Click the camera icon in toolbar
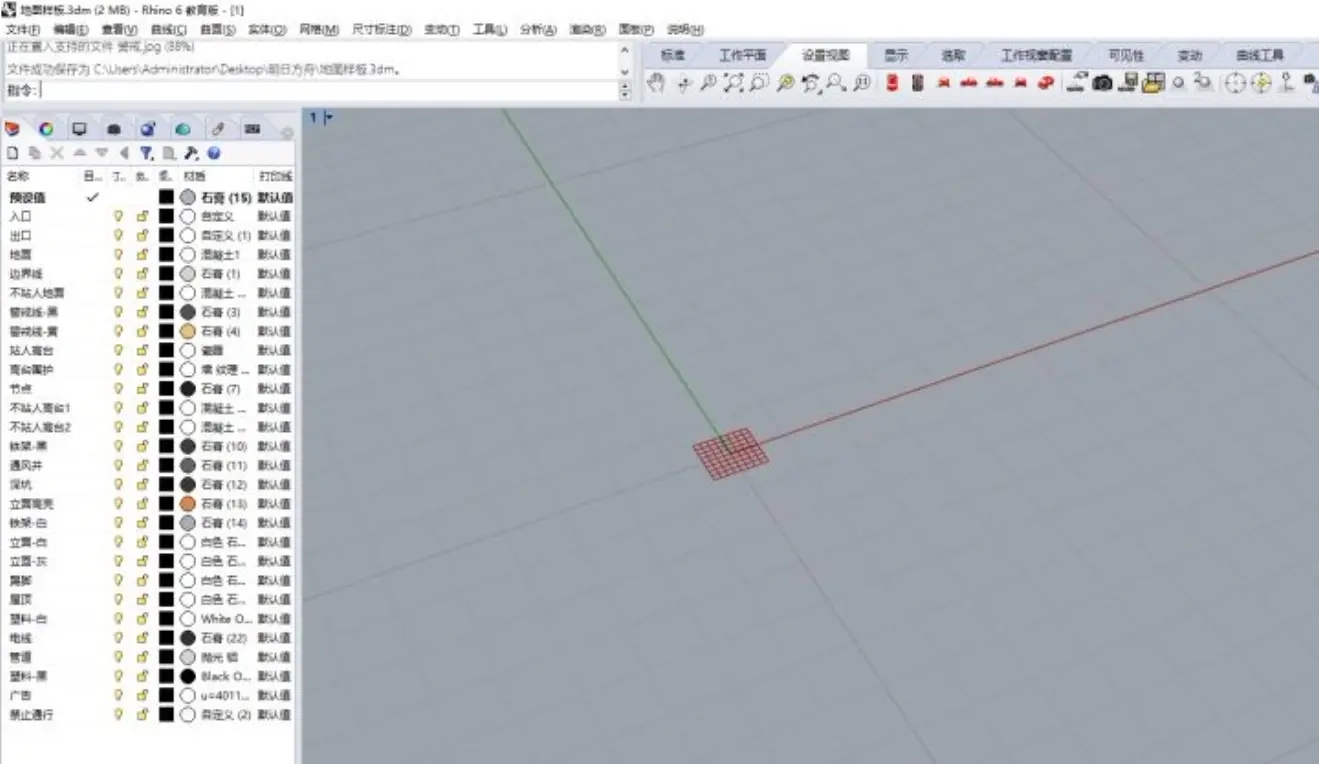This screenshot has width=1319, height=764. point(1102,84)
